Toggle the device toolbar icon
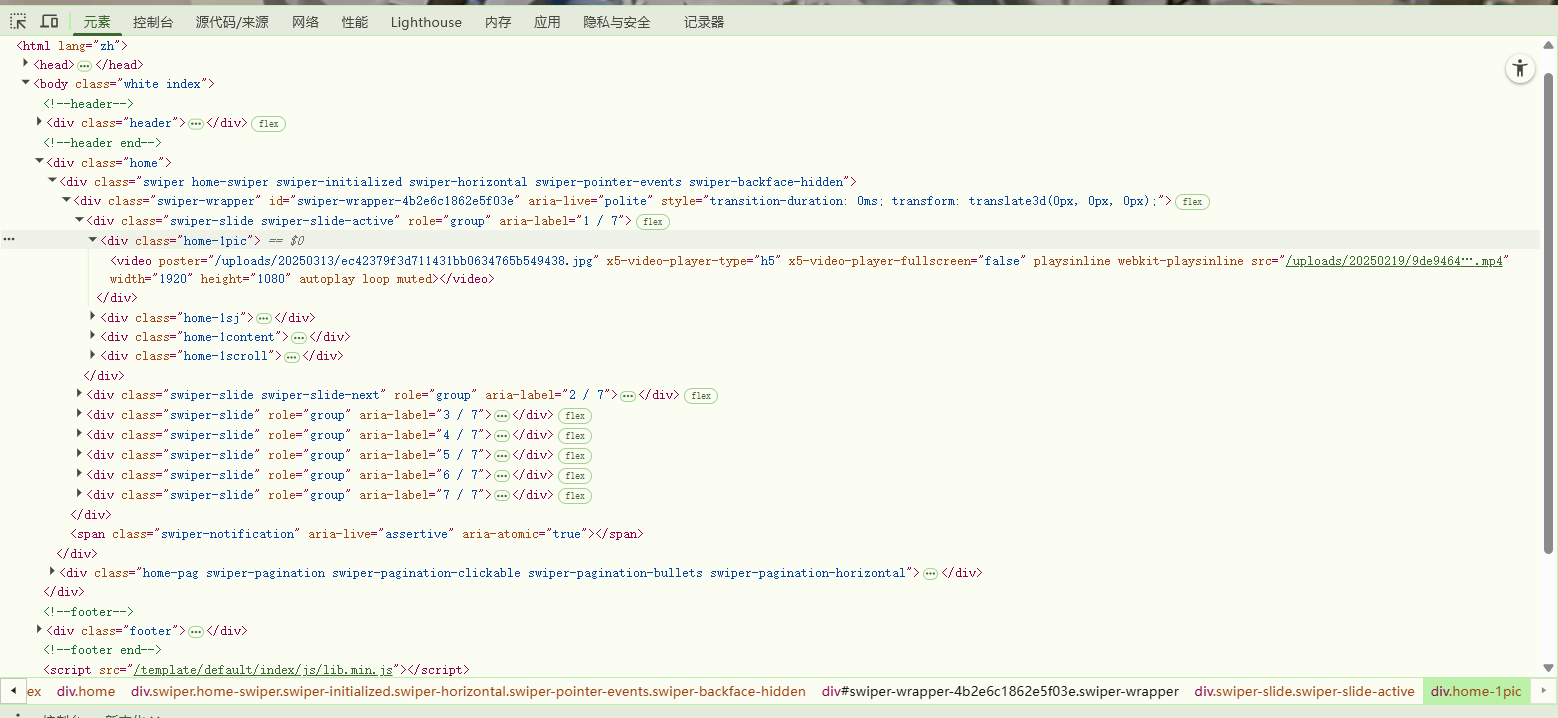The width and height of the screenshot is (1558, 718). pos(49,21)
